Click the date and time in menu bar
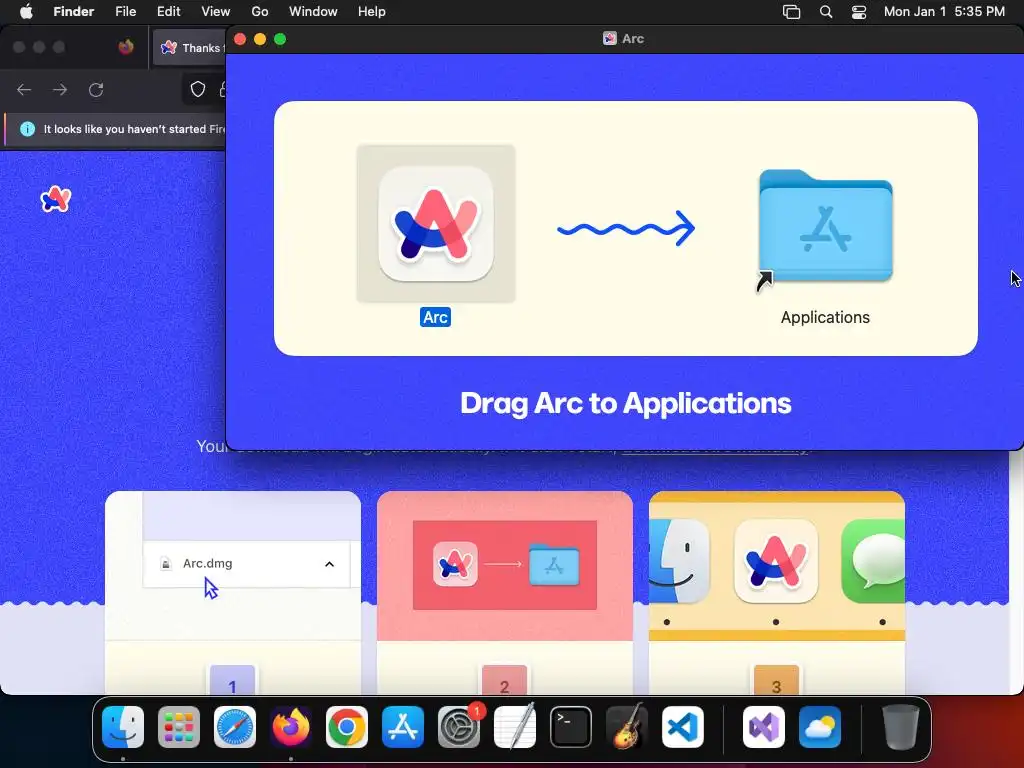Image resolution: width=1024 pixels, height=768 pixels. tap(944, 12)
